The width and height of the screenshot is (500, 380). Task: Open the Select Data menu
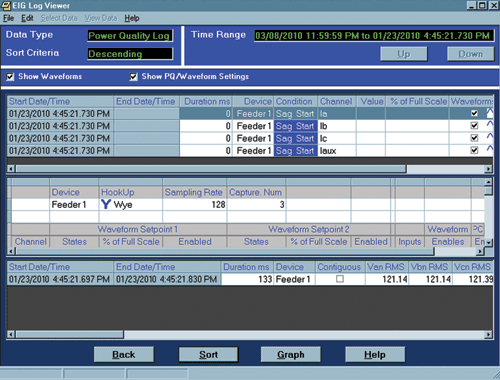click(59, 18)
